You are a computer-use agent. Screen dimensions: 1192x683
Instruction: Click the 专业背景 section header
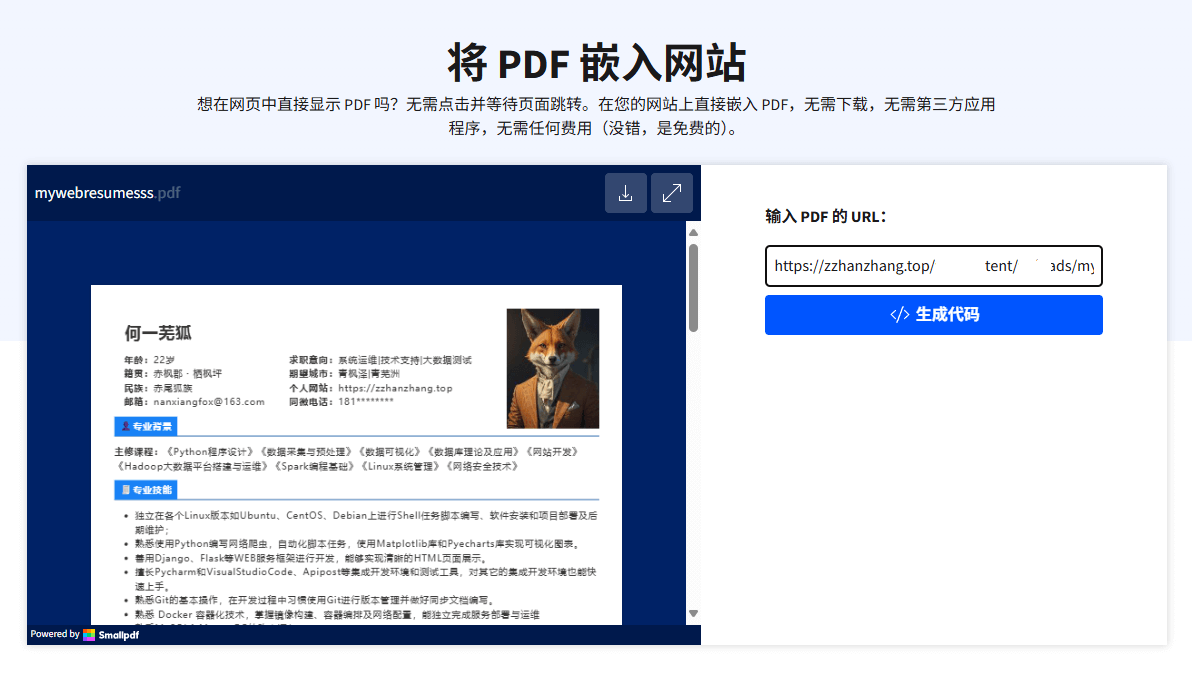152,427
